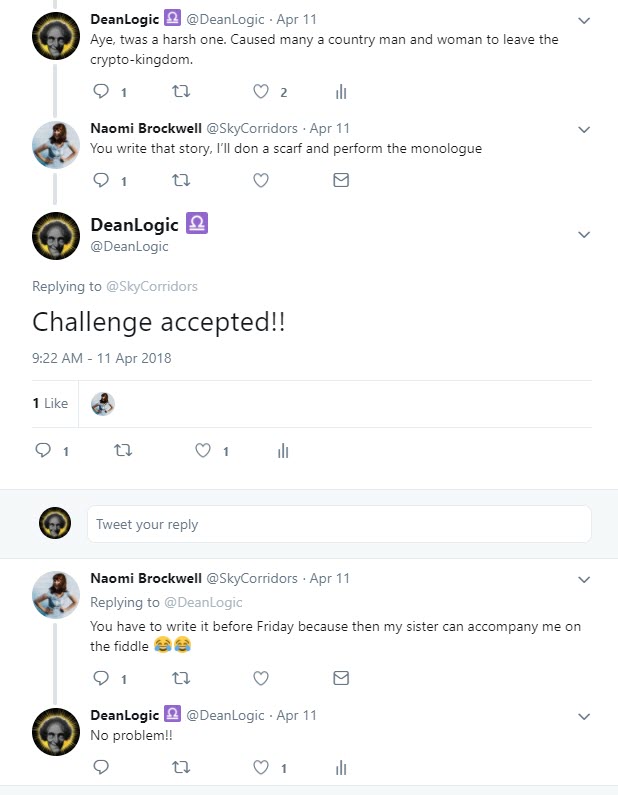Viewport: 618px width, 795px height.
Task: Retweet the "Aye, twas a harsh one" tweet
Action: (x=181, y=92)
